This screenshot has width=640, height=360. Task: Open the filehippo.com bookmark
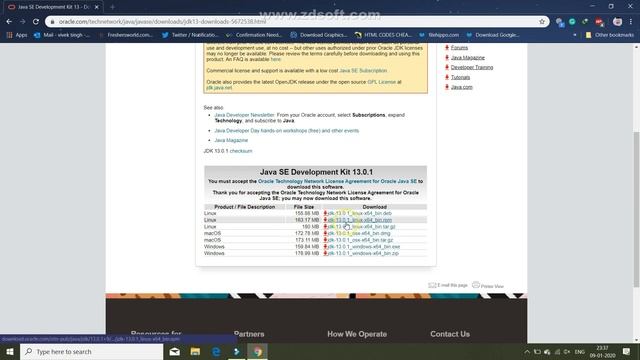tap(439, 35)
